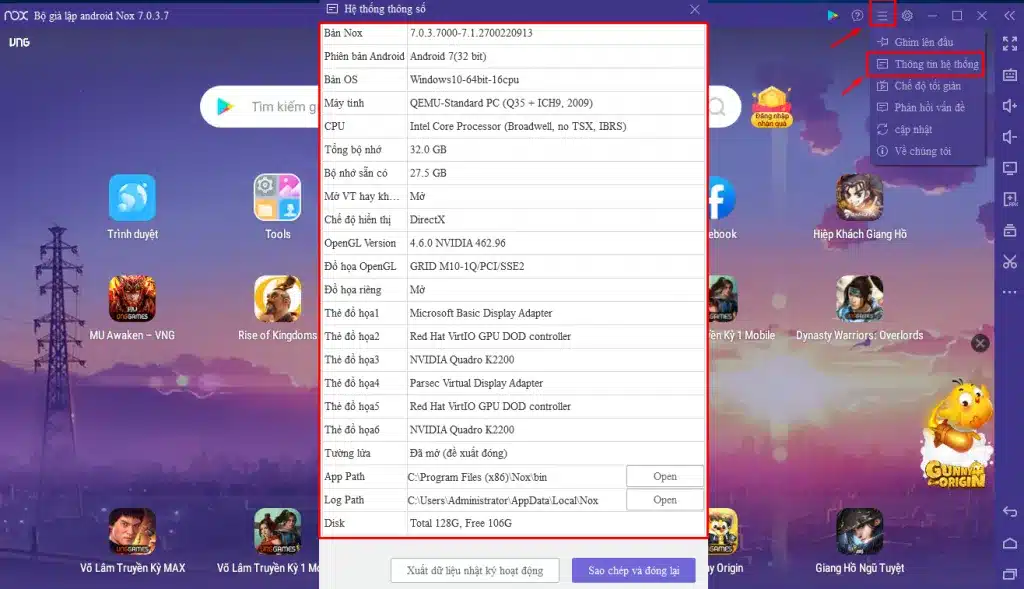Open the hamburger menu in title bar
The image size is (1024, 589).
tap(882, 16)
